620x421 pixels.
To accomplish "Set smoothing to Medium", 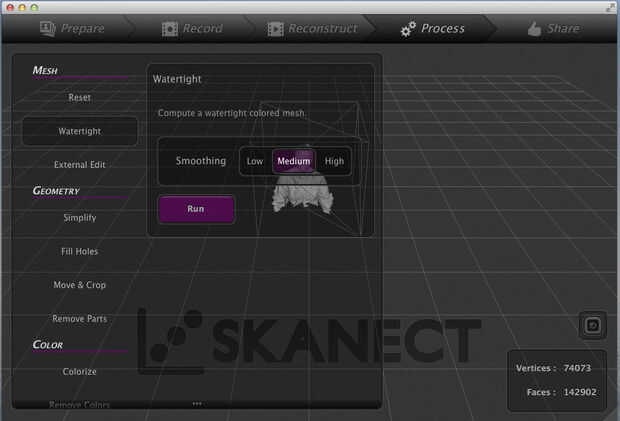I will click(294, 161).
